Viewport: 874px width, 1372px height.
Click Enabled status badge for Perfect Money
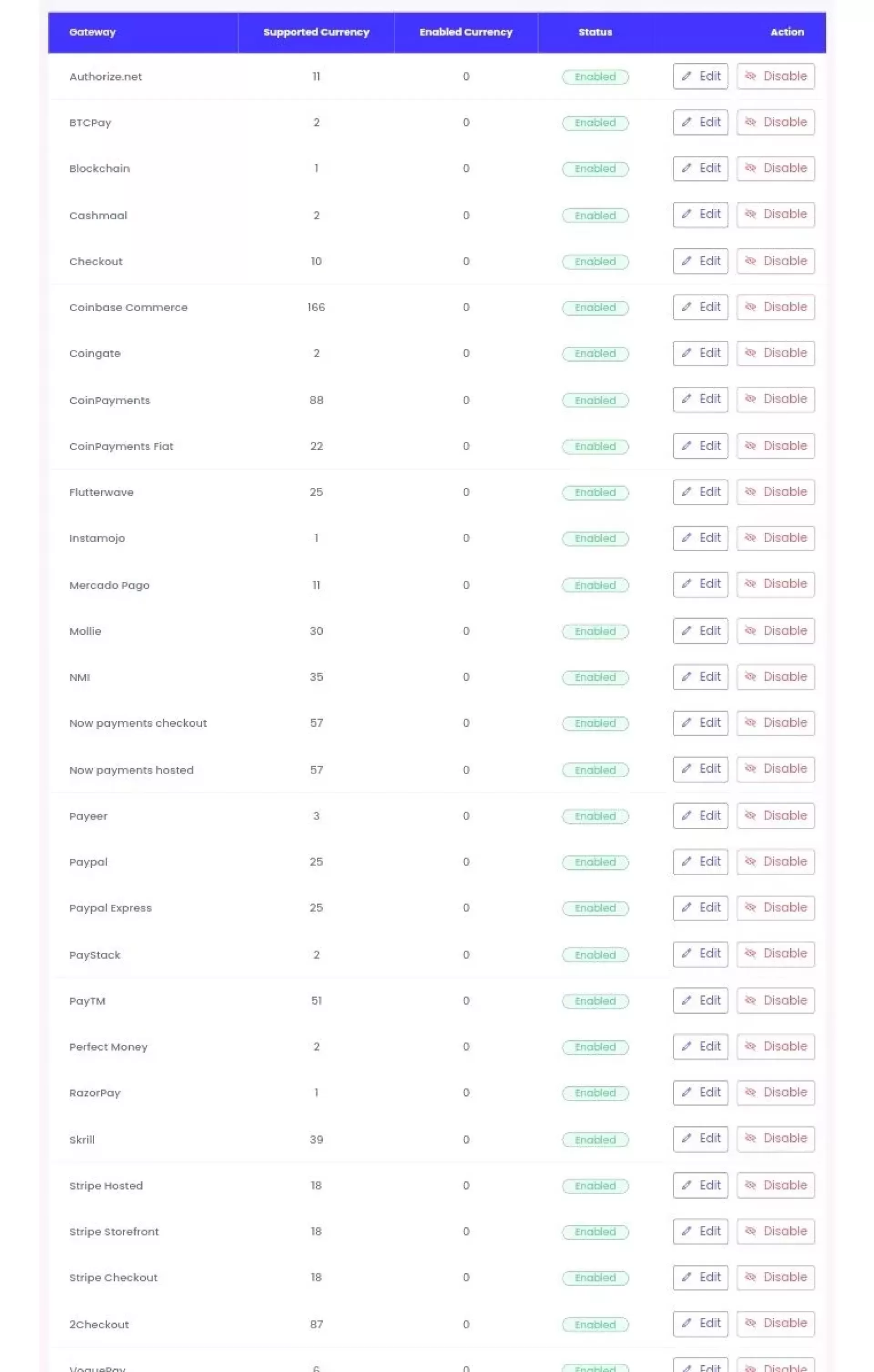coord(595,1047)
